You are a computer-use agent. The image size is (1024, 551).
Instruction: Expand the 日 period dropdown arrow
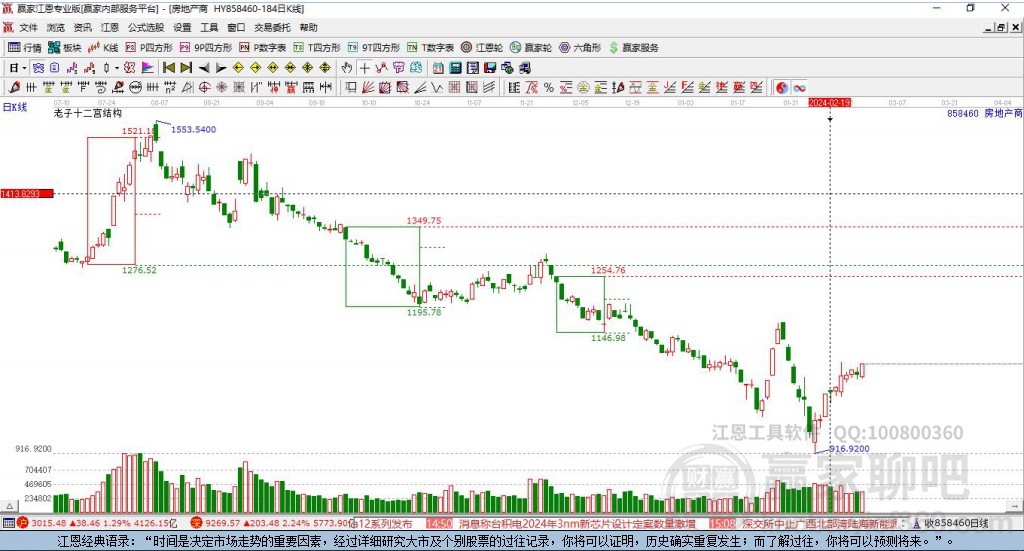click(x=24, y=68)
